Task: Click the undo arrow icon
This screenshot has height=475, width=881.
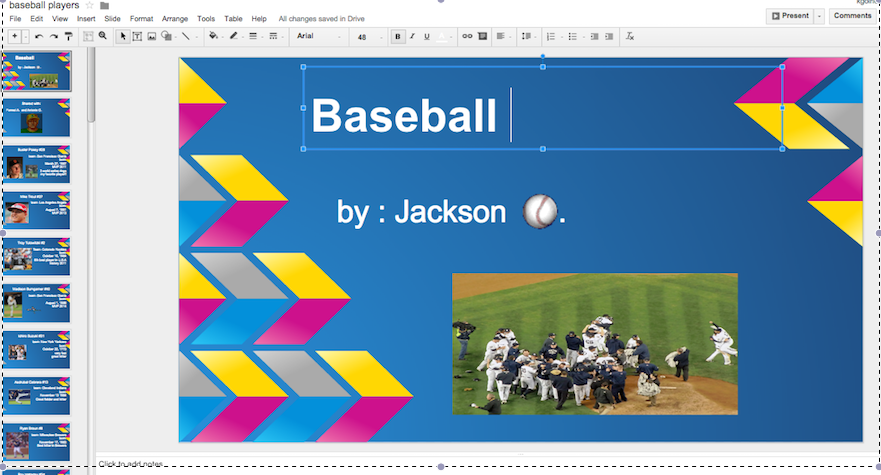Action: (39, 37)
